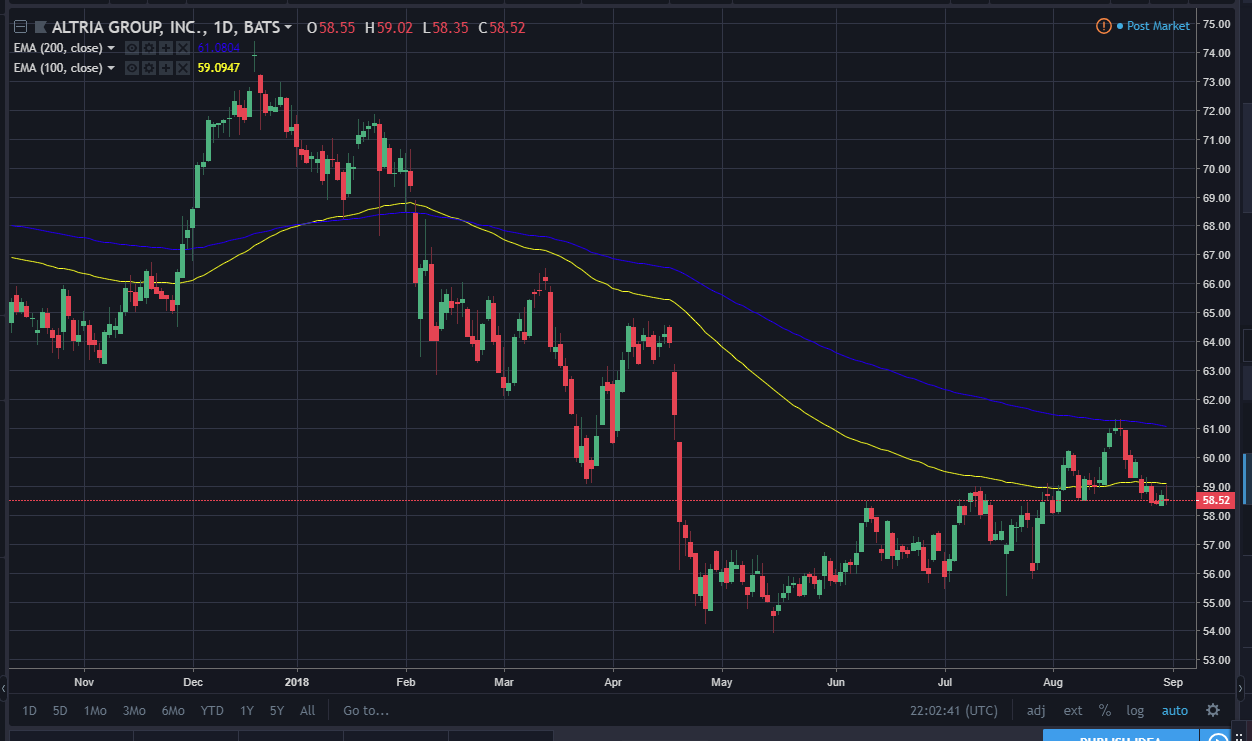This screenshot has height=741, width=1252.
Task: Expand the EMA (100, close) dropdown arrow
Action: [x=111, y=68]
